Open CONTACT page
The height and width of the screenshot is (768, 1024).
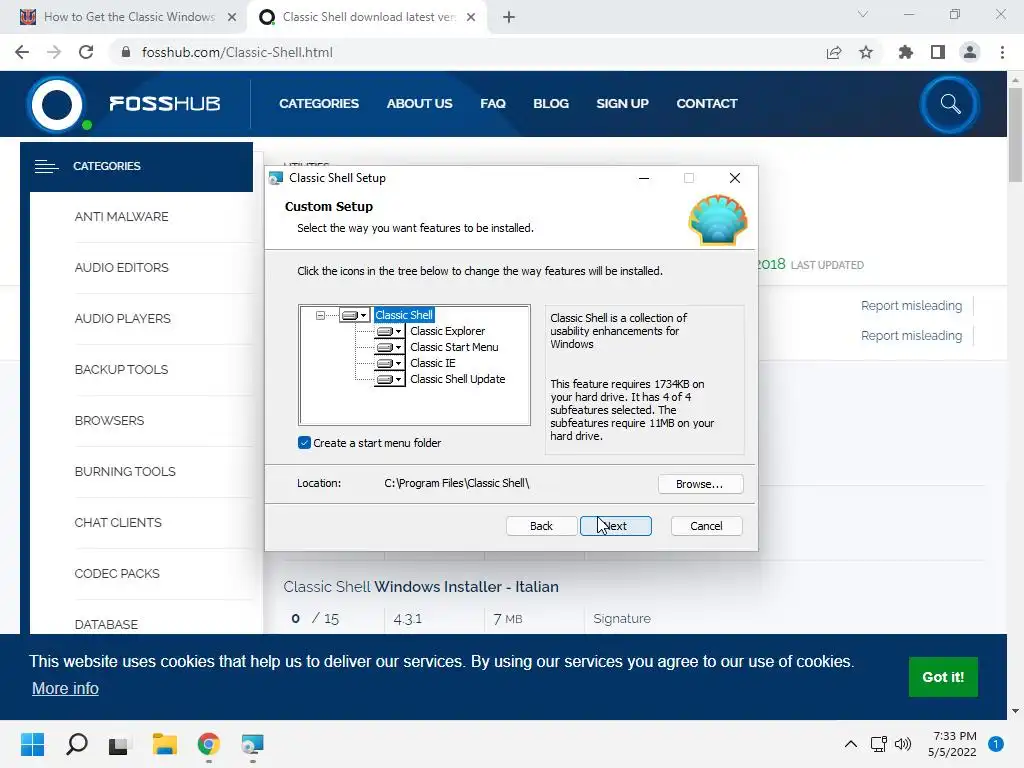[x=707, y=104]
